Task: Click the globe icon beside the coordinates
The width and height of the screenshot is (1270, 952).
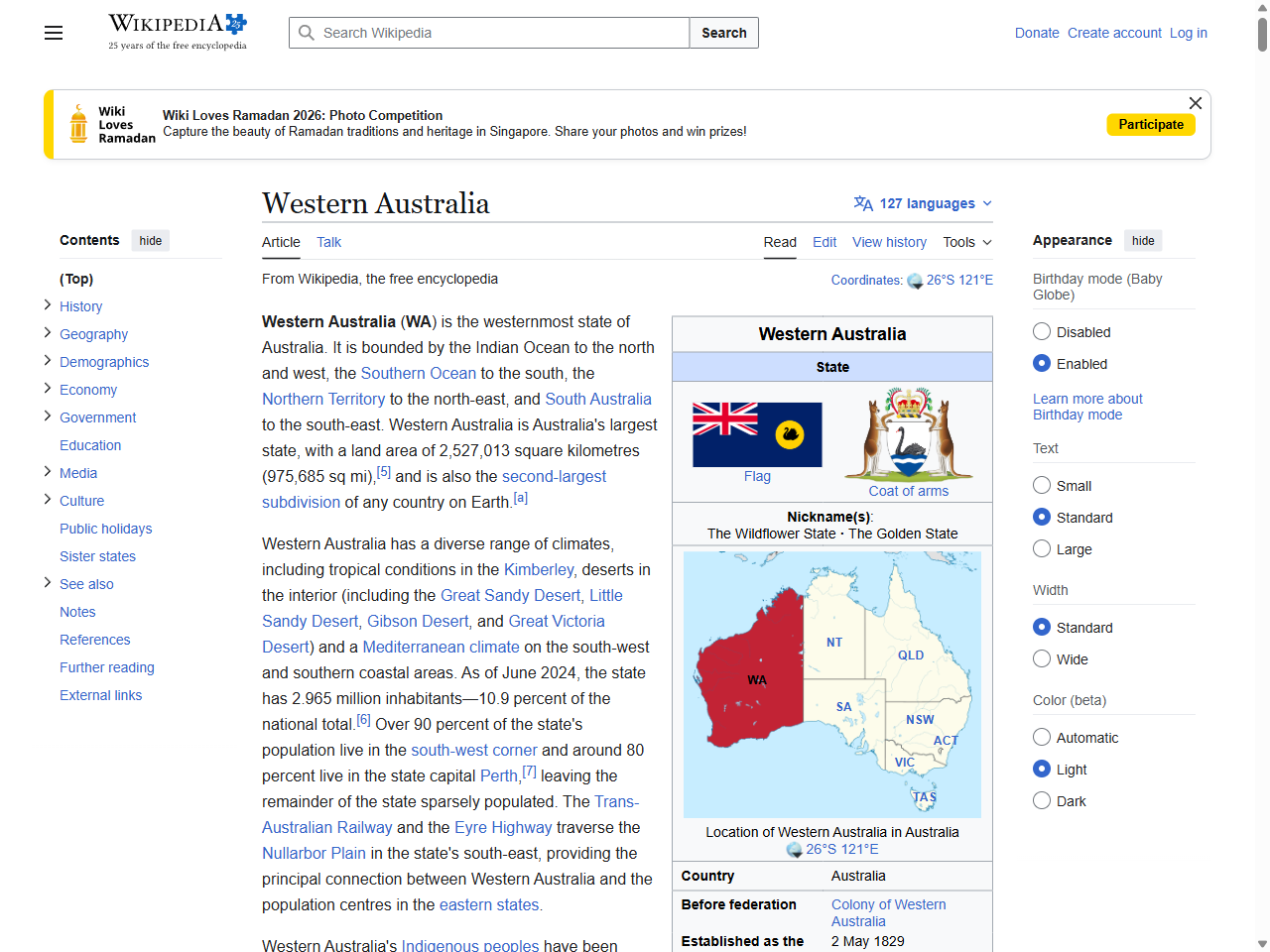Action: coord(915,281)
